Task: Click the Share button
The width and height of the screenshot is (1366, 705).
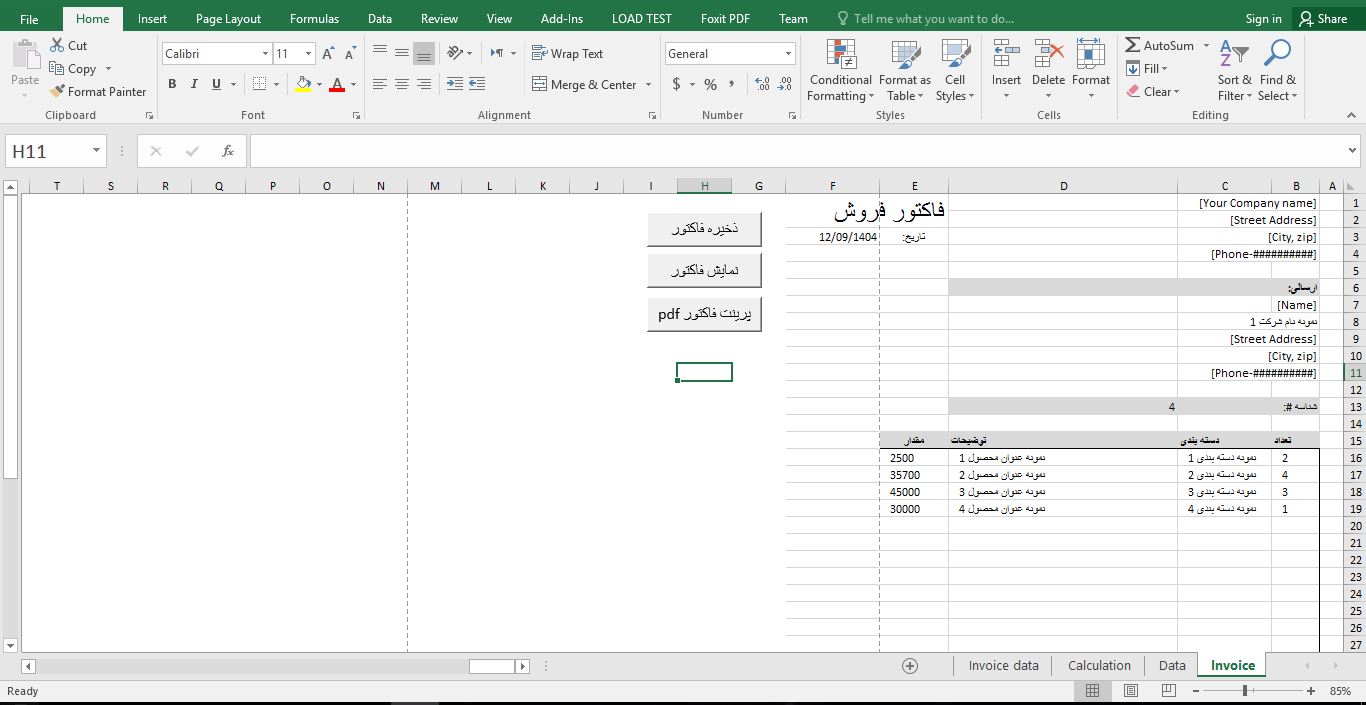Action: 1322,18
